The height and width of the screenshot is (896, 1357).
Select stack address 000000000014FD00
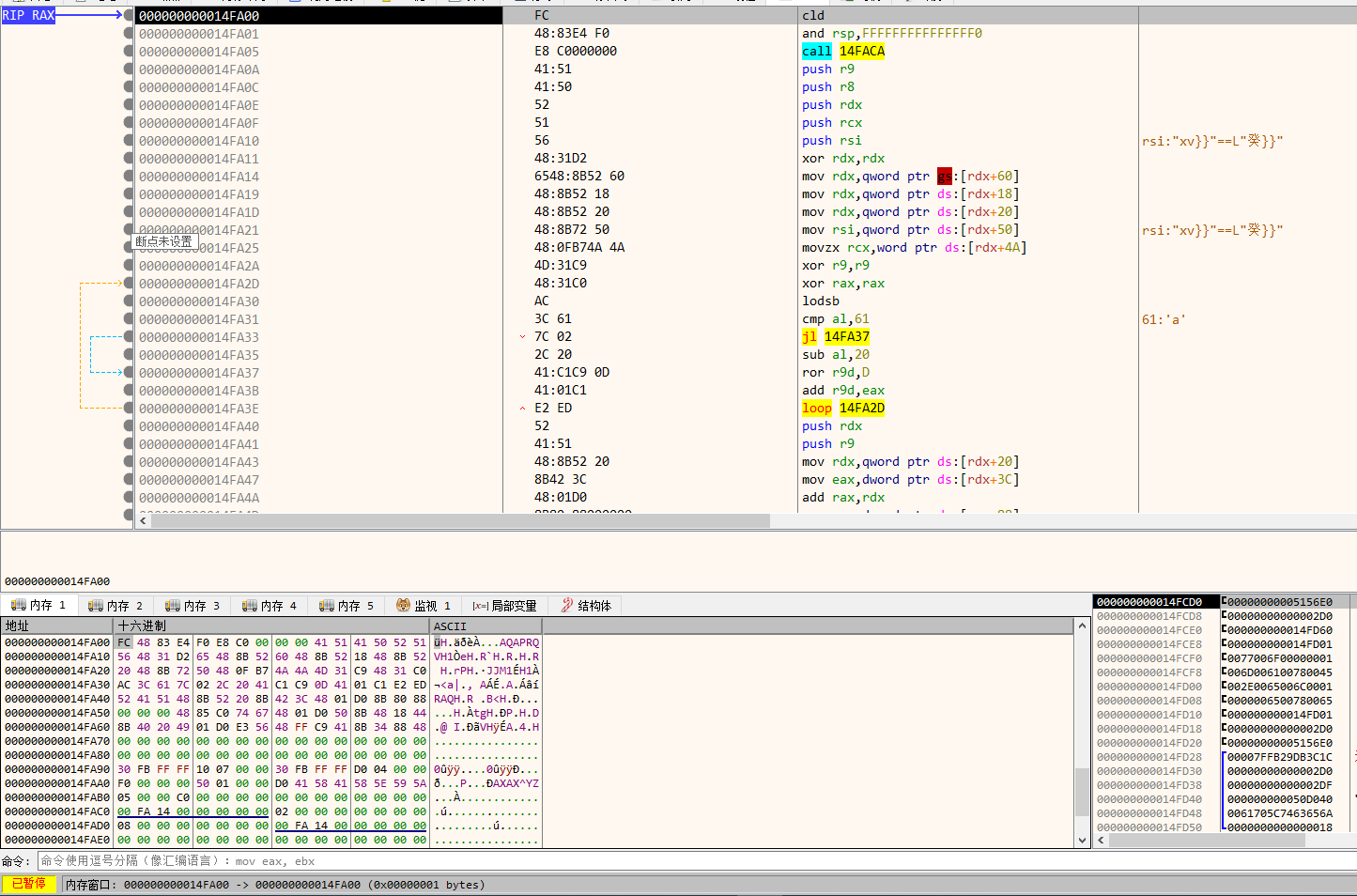coord(1149,687)
